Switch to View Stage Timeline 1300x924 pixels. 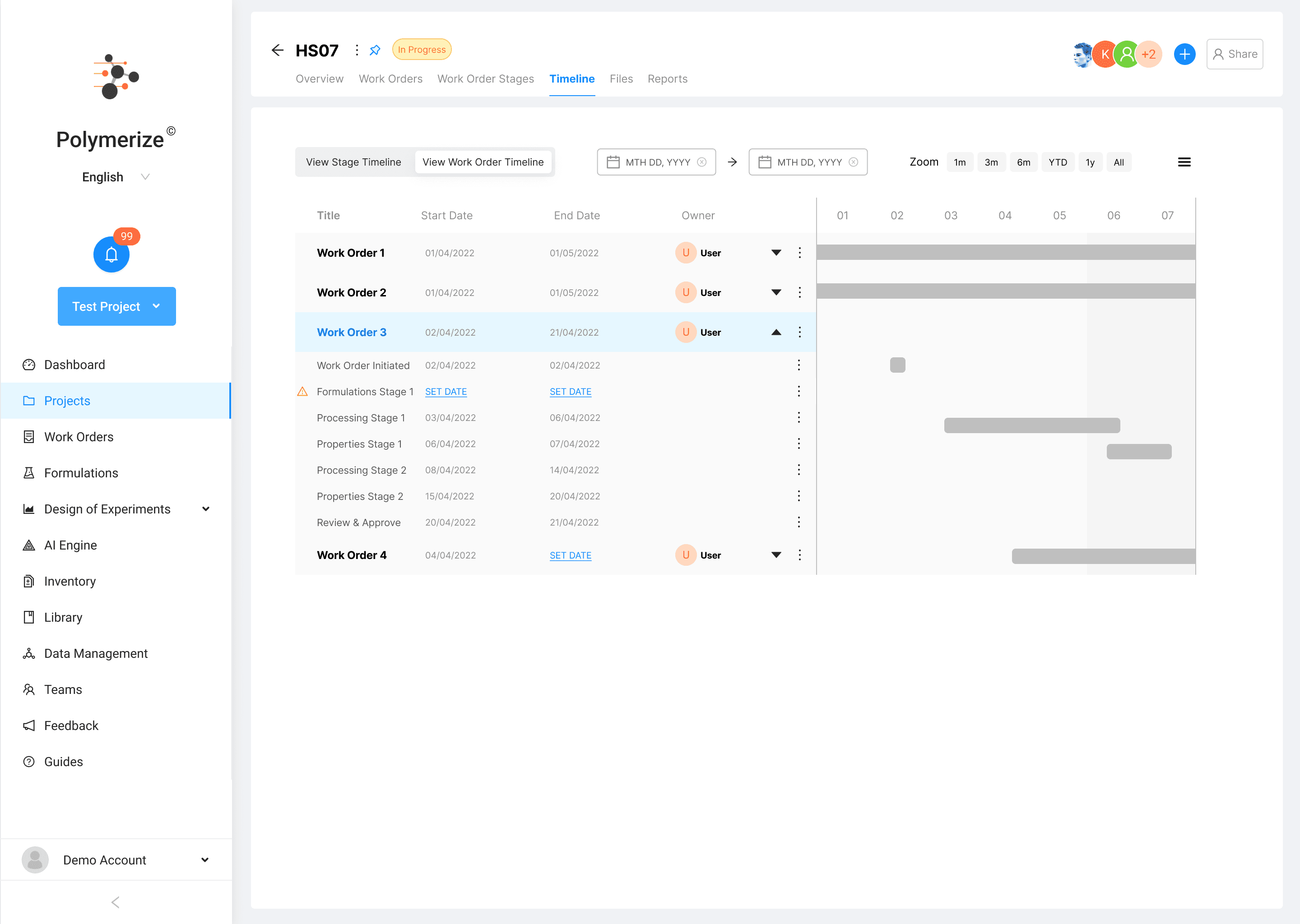tap(353, 162)
